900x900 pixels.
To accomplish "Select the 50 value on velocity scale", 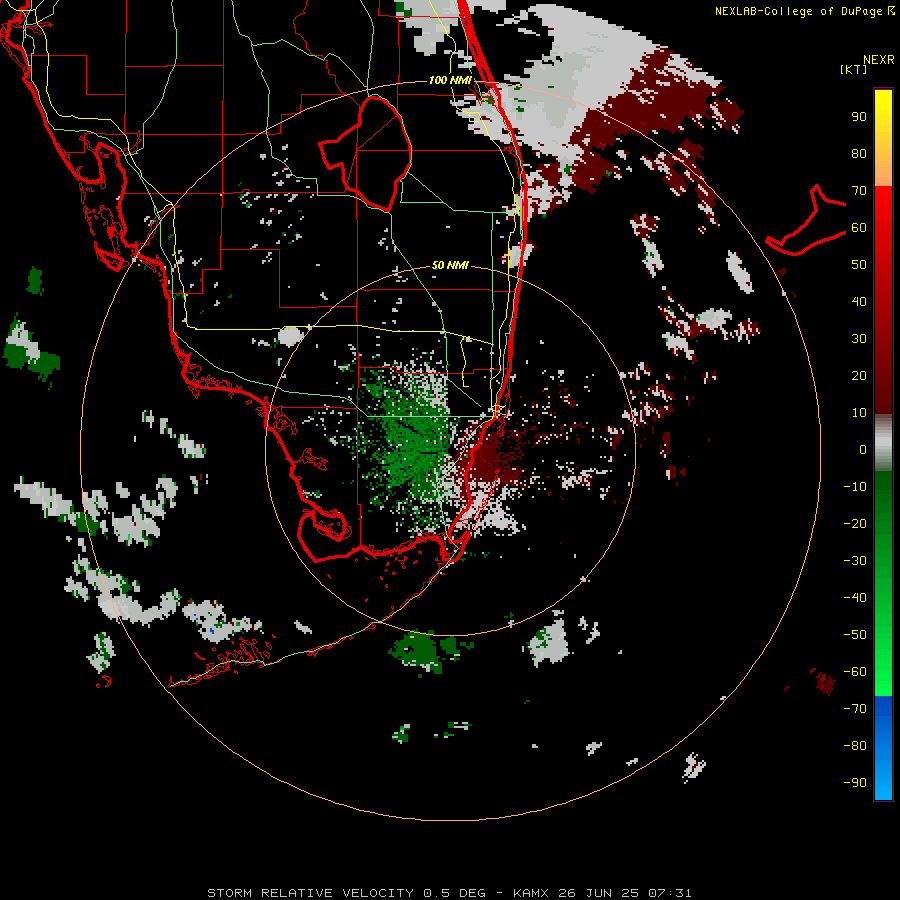I will tap(859, 265).
